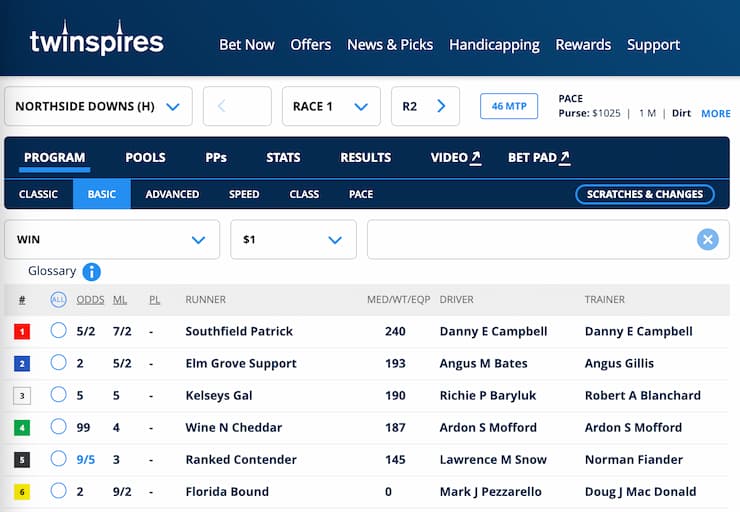The image size is (740, 512).
Task: Switch to STATS tab
Action: pos(283,158)
